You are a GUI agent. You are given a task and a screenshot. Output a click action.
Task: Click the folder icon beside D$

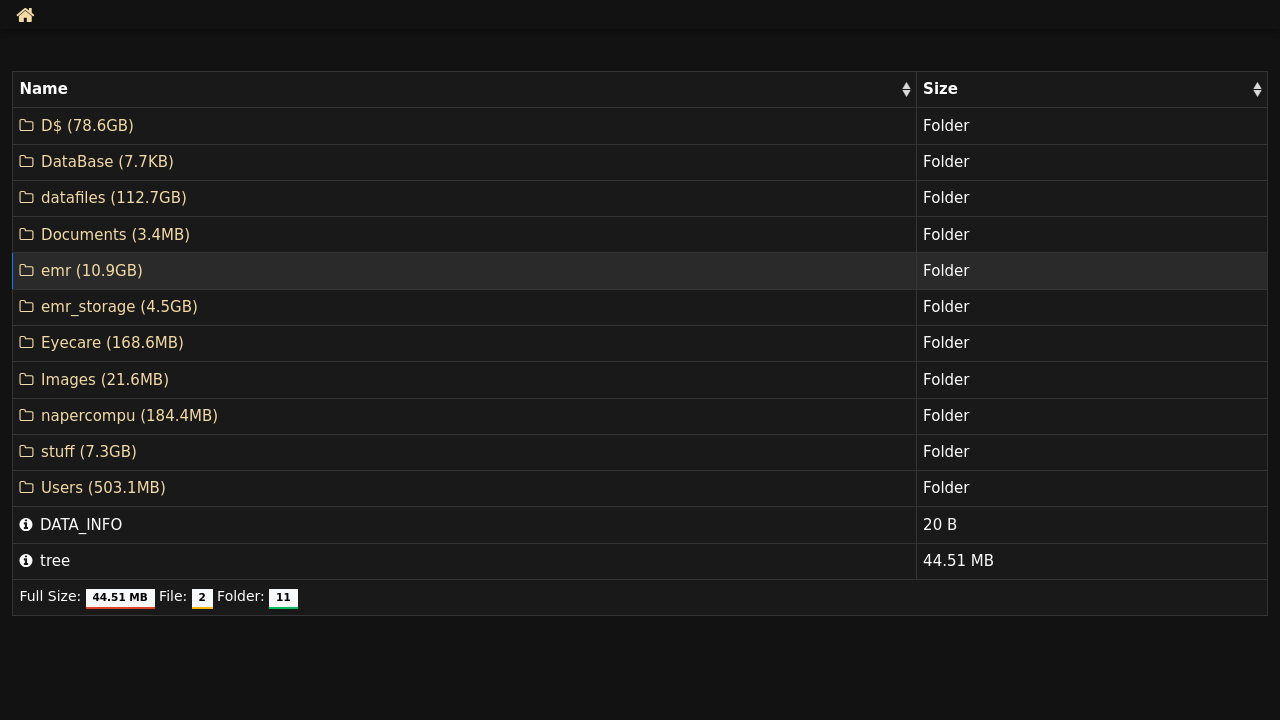pos(27,125)
